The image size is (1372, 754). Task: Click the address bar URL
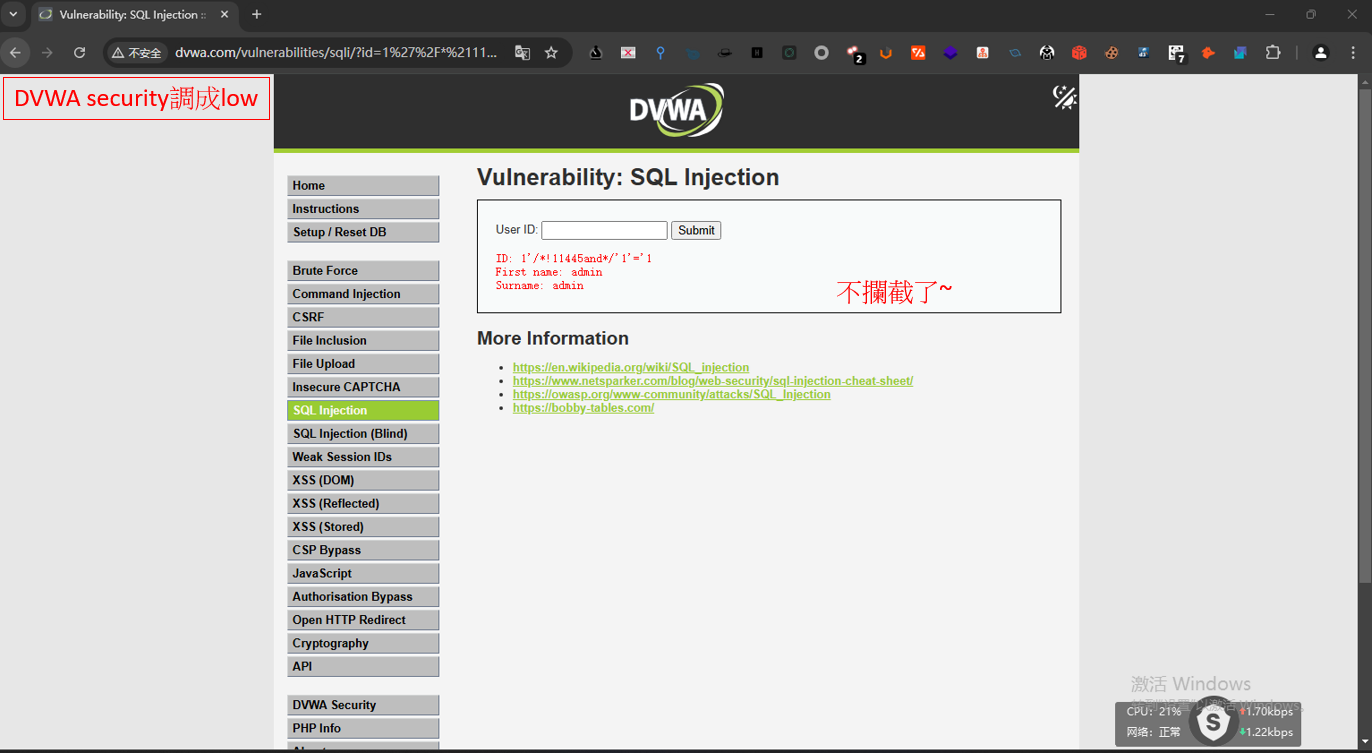click(x=336, y=53)
